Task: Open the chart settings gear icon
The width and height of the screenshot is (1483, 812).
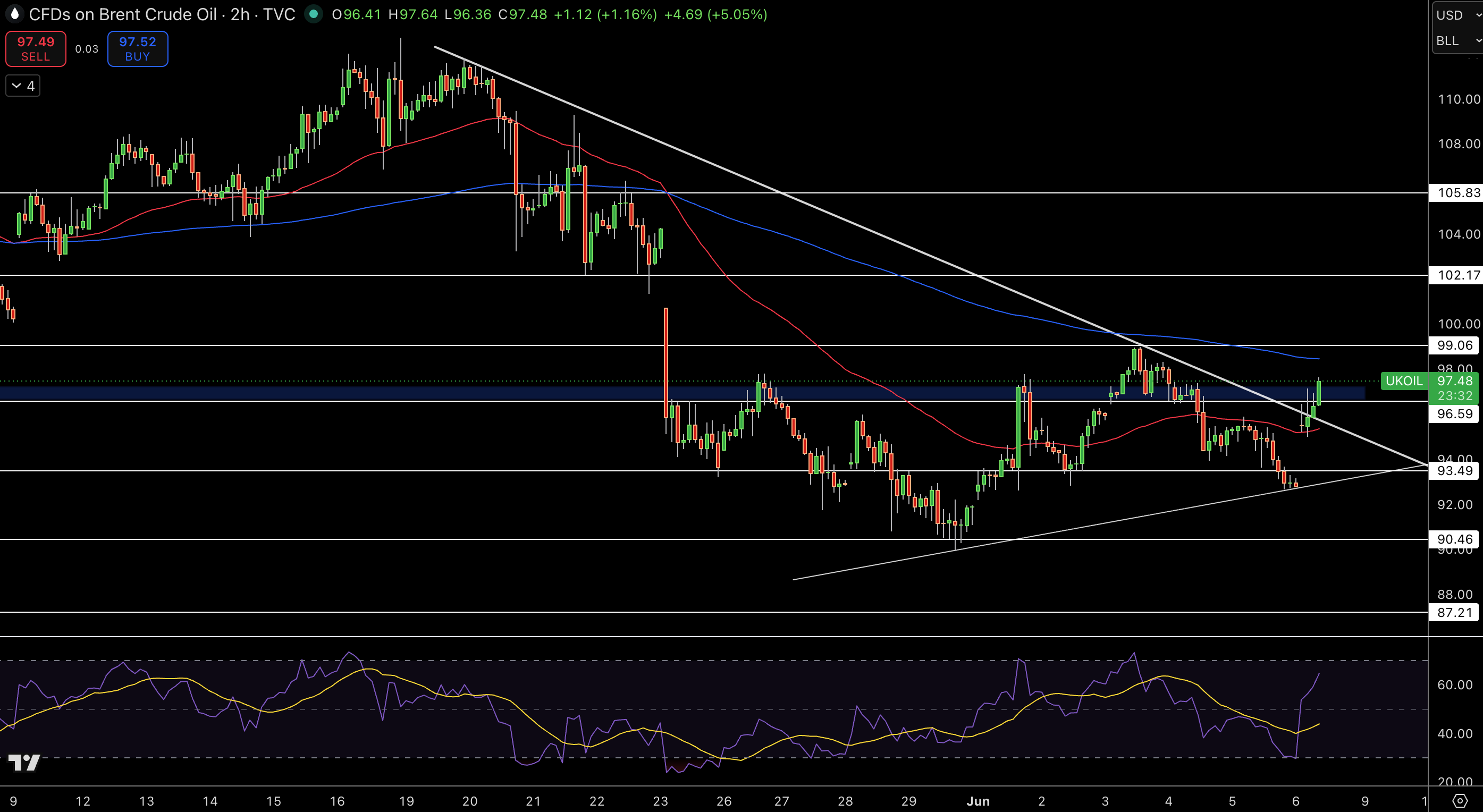Action: (1460, 800)
